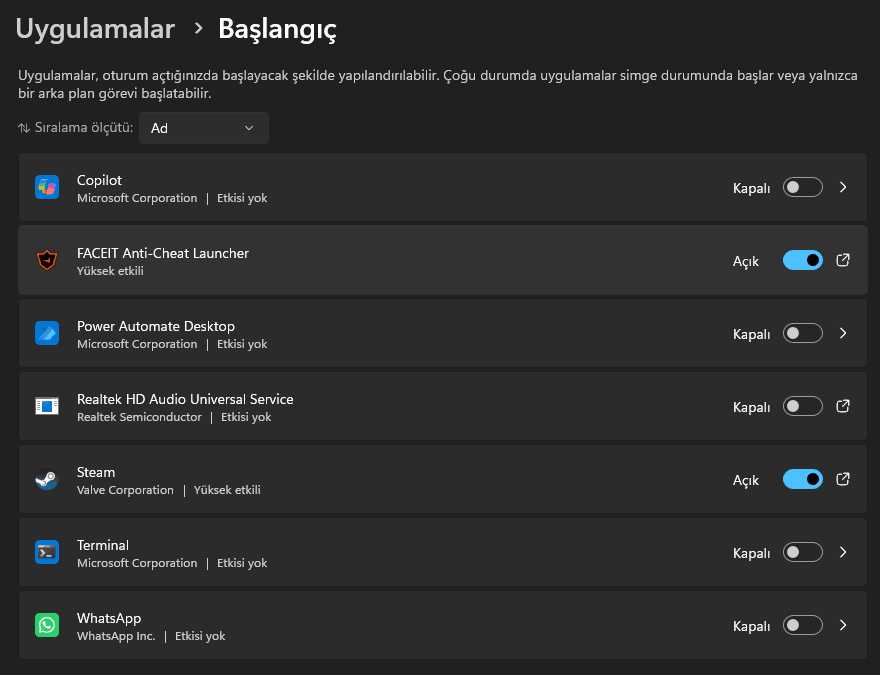Select the Başlangıç page title
880x675 pixels.
click(x=277, y=29)
